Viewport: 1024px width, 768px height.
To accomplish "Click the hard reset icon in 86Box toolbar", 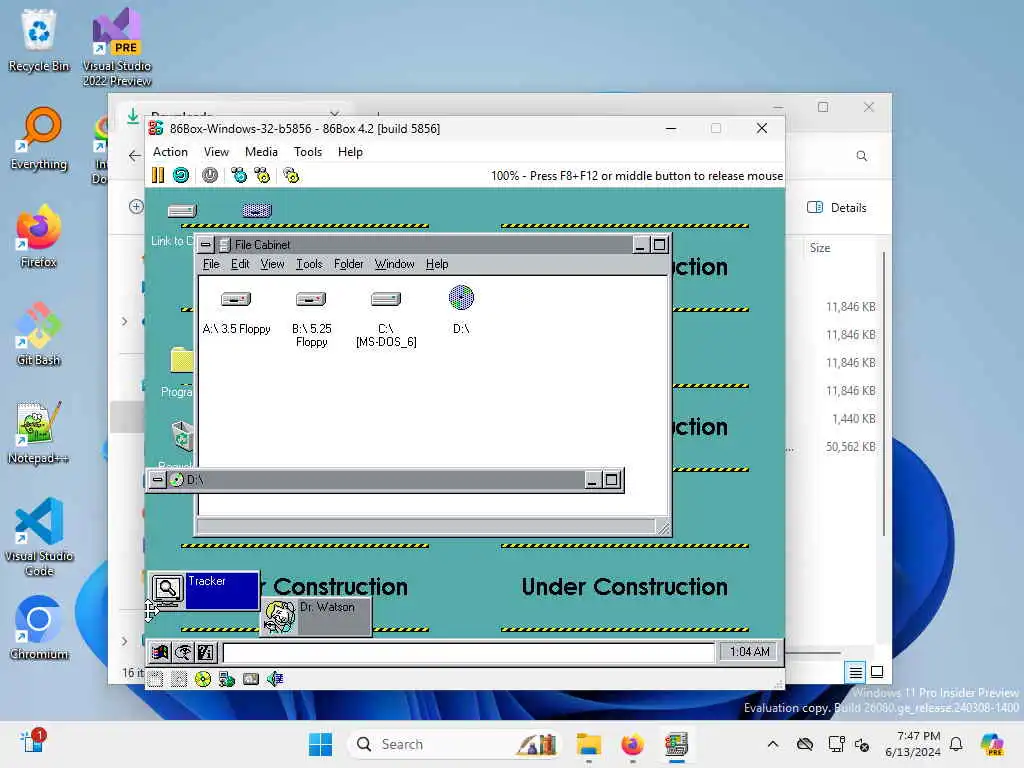I will pos(181,175).
